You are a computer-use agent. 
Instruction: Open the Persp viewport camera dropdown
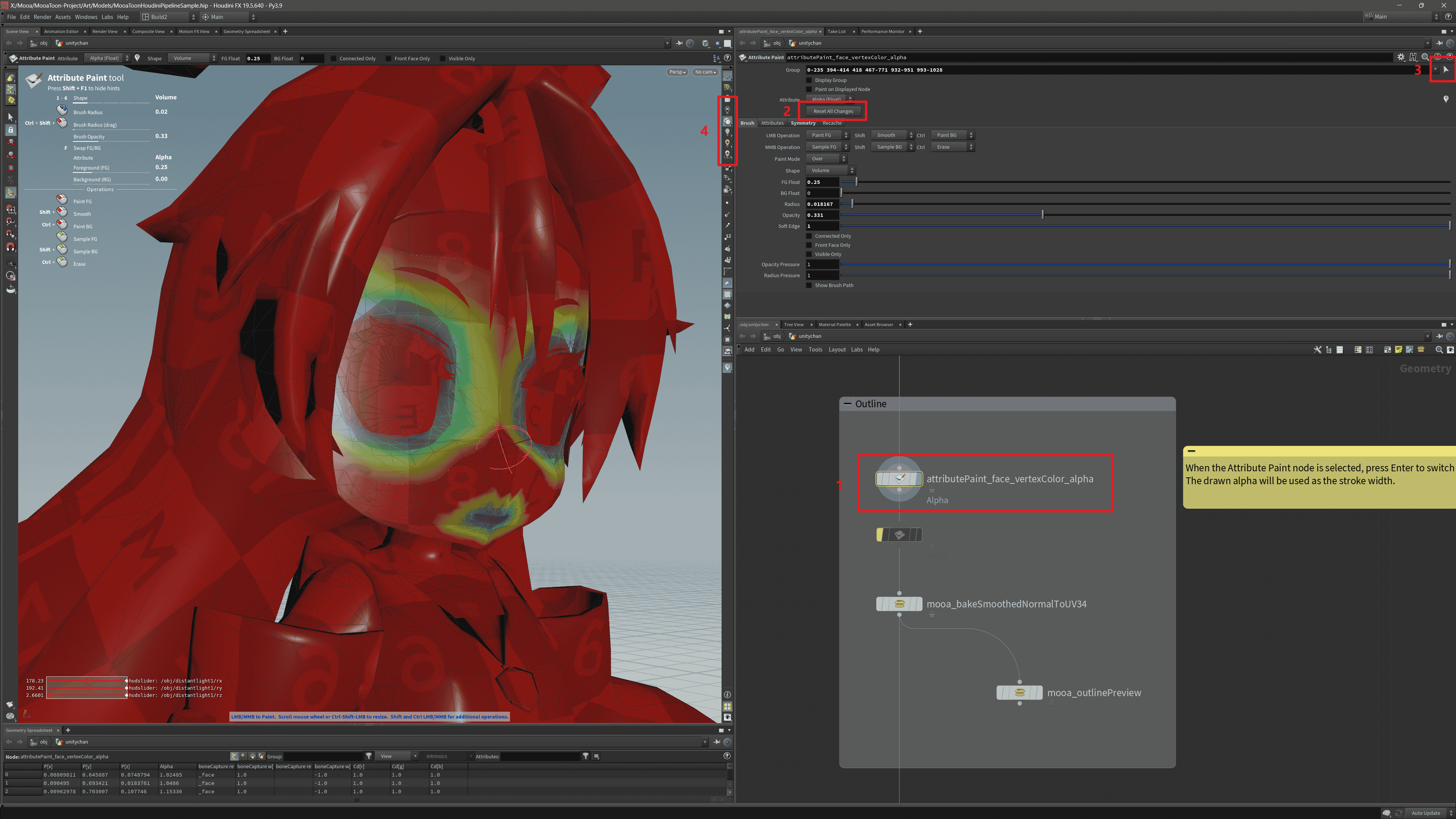pyautogui.click(x=677, y=72)
